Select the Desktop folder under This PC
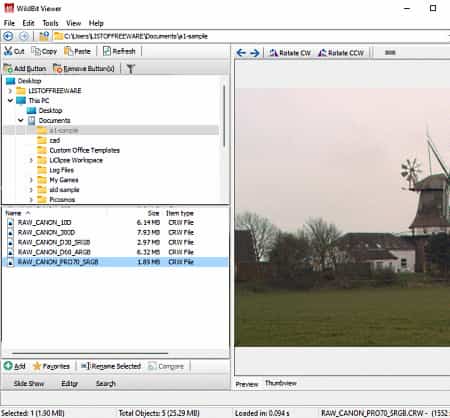Viewport: 450px width, 418px height. pos(50,110)
